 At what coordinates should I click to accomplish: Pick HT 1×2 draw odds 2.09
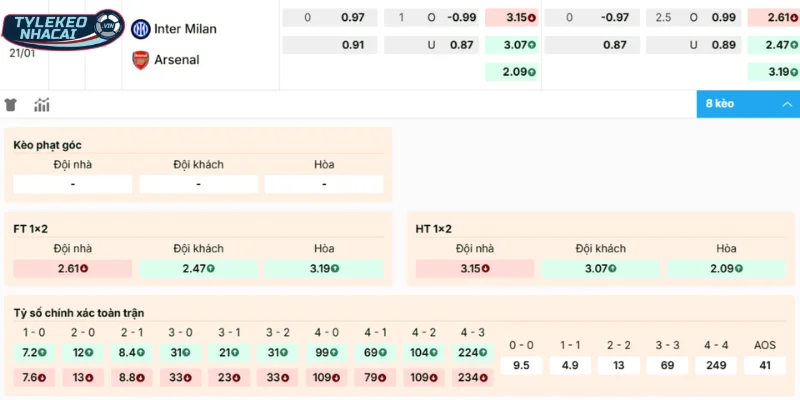[x=725, y=269]
